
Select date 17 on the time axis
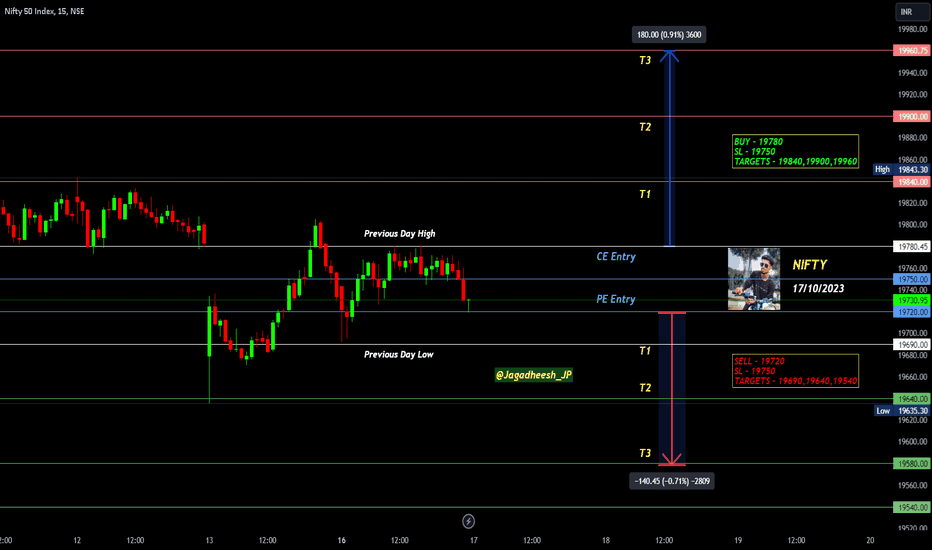pyautogui.click(x=474, y=540)
